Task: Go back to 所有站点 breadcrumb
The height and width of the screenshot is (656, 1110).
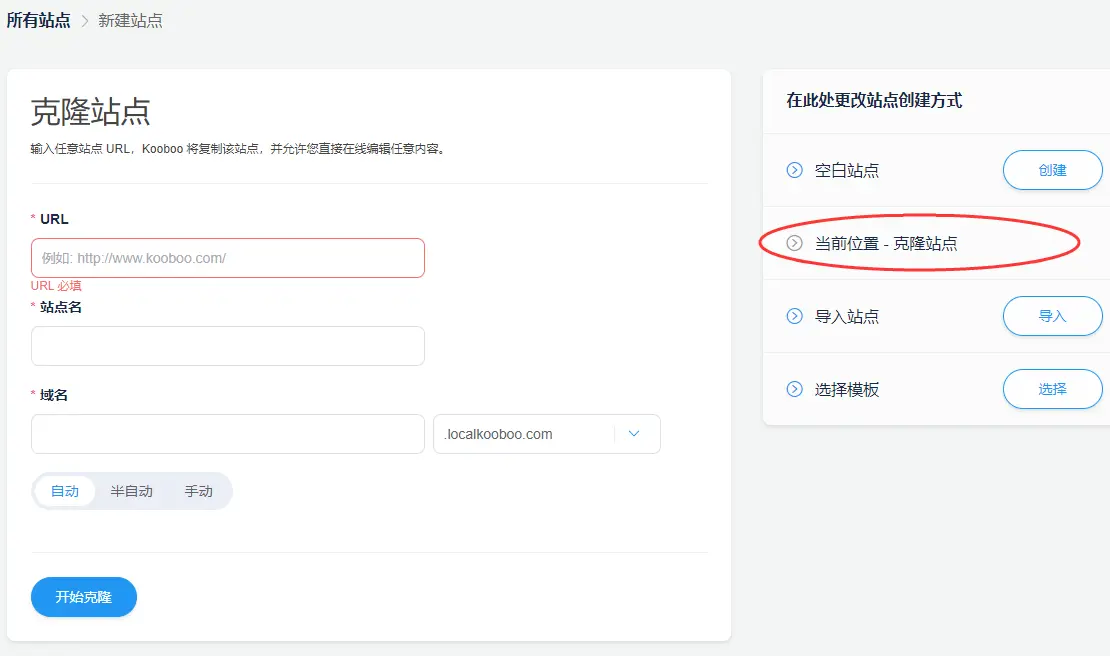Action: (x=39, y=20)
